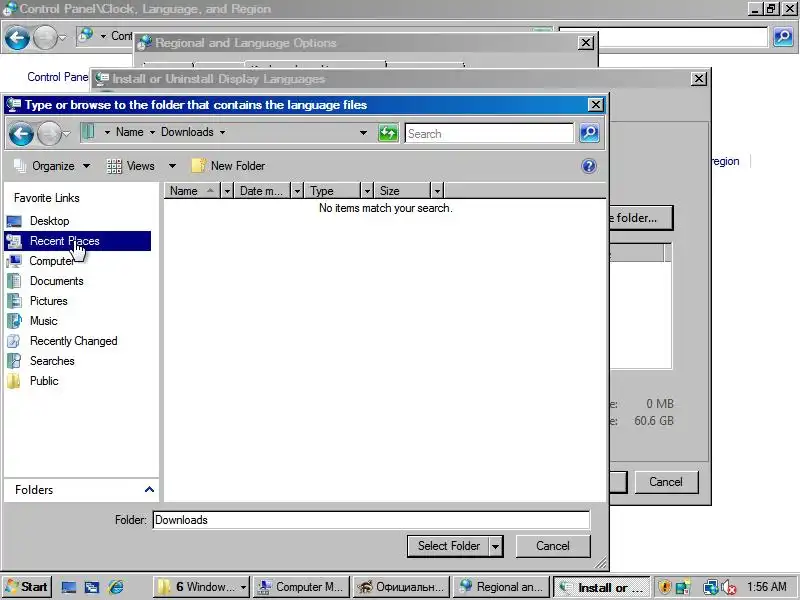Click the Control Panel search magnifier button
Viewport: 800px width, 600px height.
783,37
